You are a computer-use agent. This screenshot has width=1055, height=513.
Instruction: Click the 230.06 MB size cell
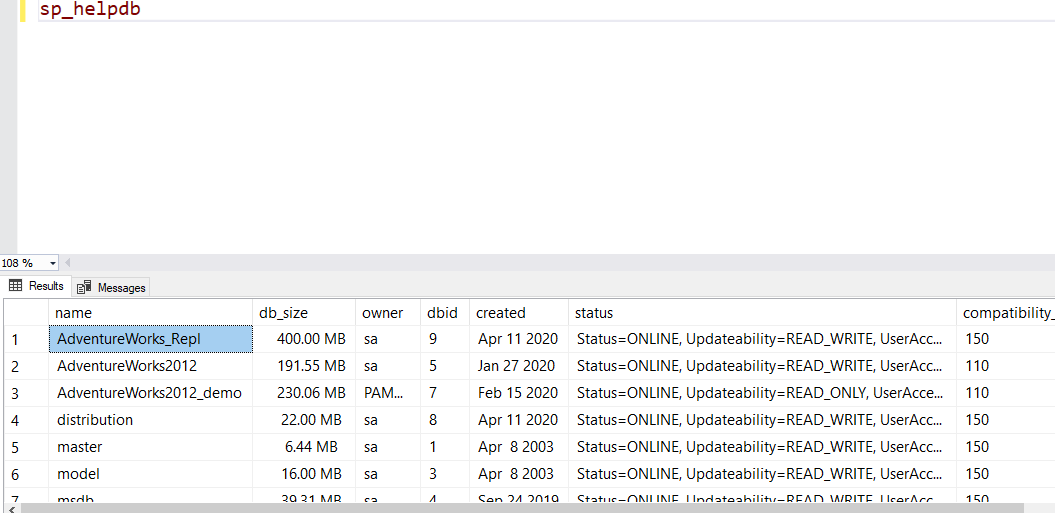tap(304, 393)
